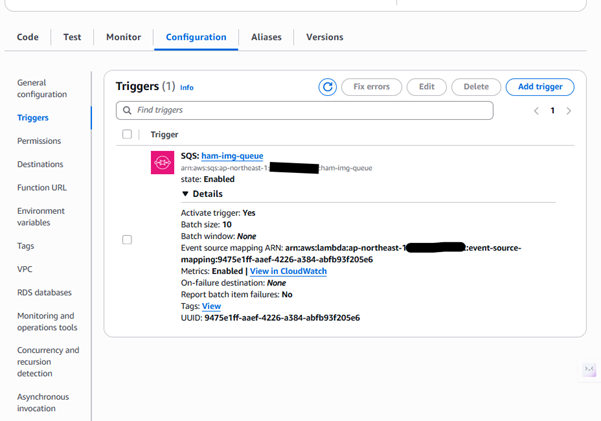
Task: Click page number 1 in pagination
Action: 552,111
